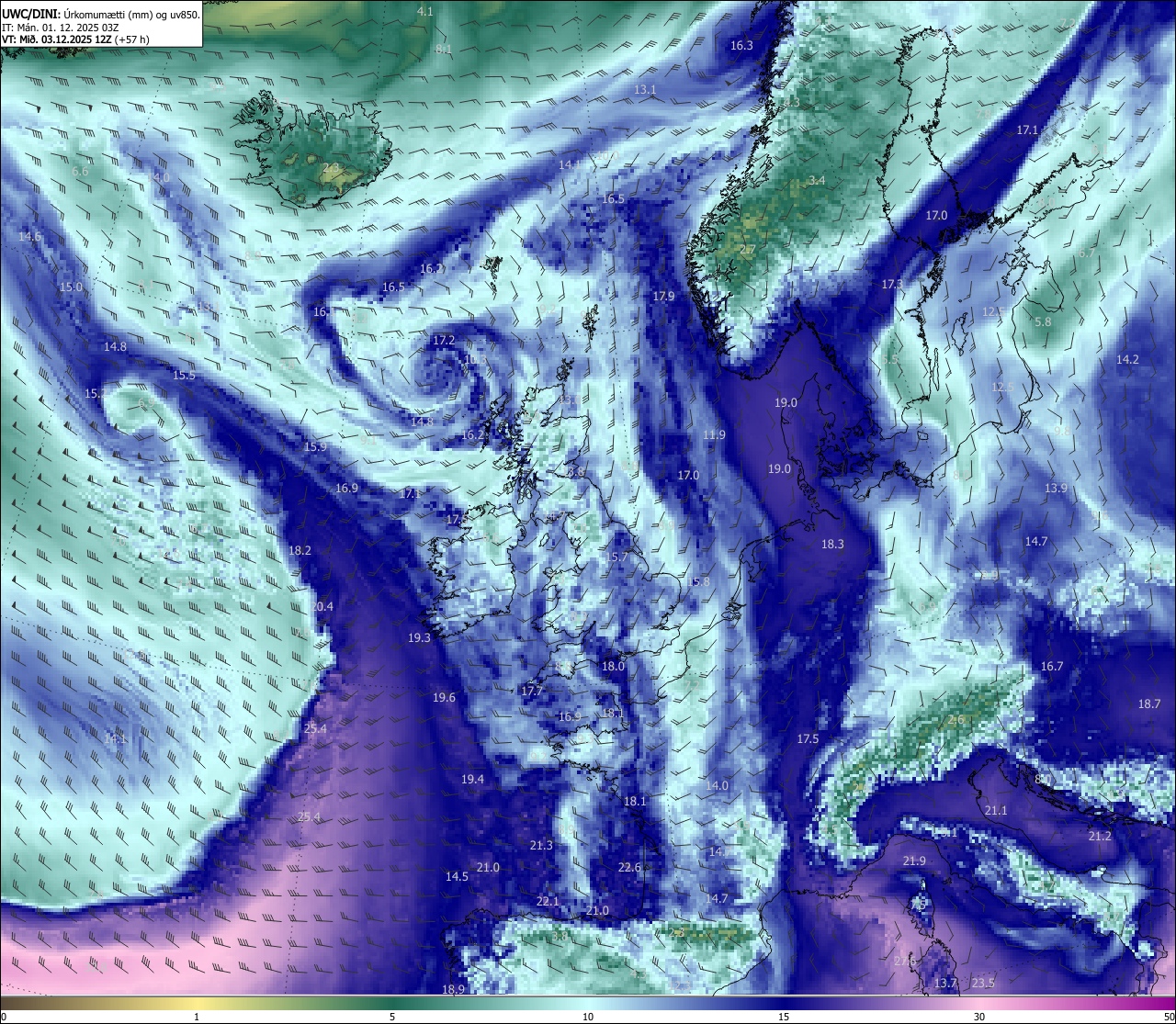Click the 15.7 value over England
This screenshot has width=1176, height=1024.
617,557
